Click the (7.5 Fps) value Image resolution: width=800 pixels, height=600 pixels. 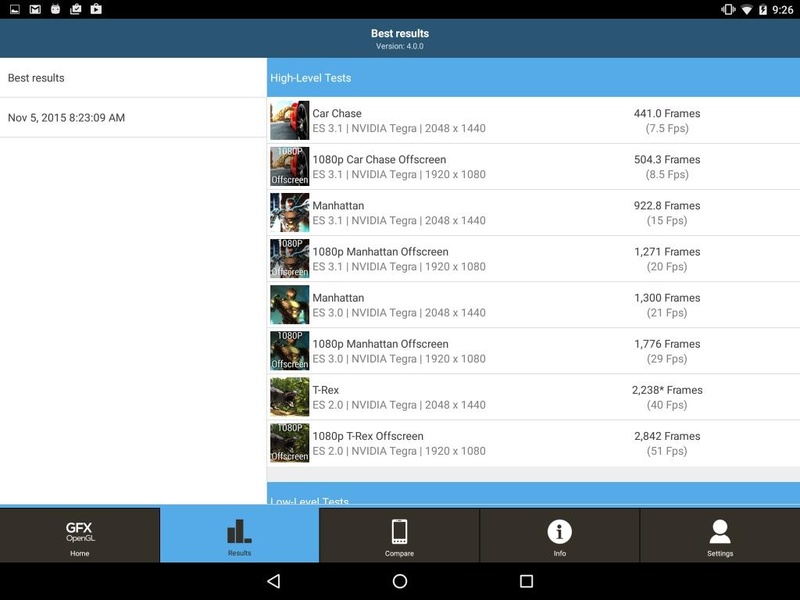click(667, 128)
